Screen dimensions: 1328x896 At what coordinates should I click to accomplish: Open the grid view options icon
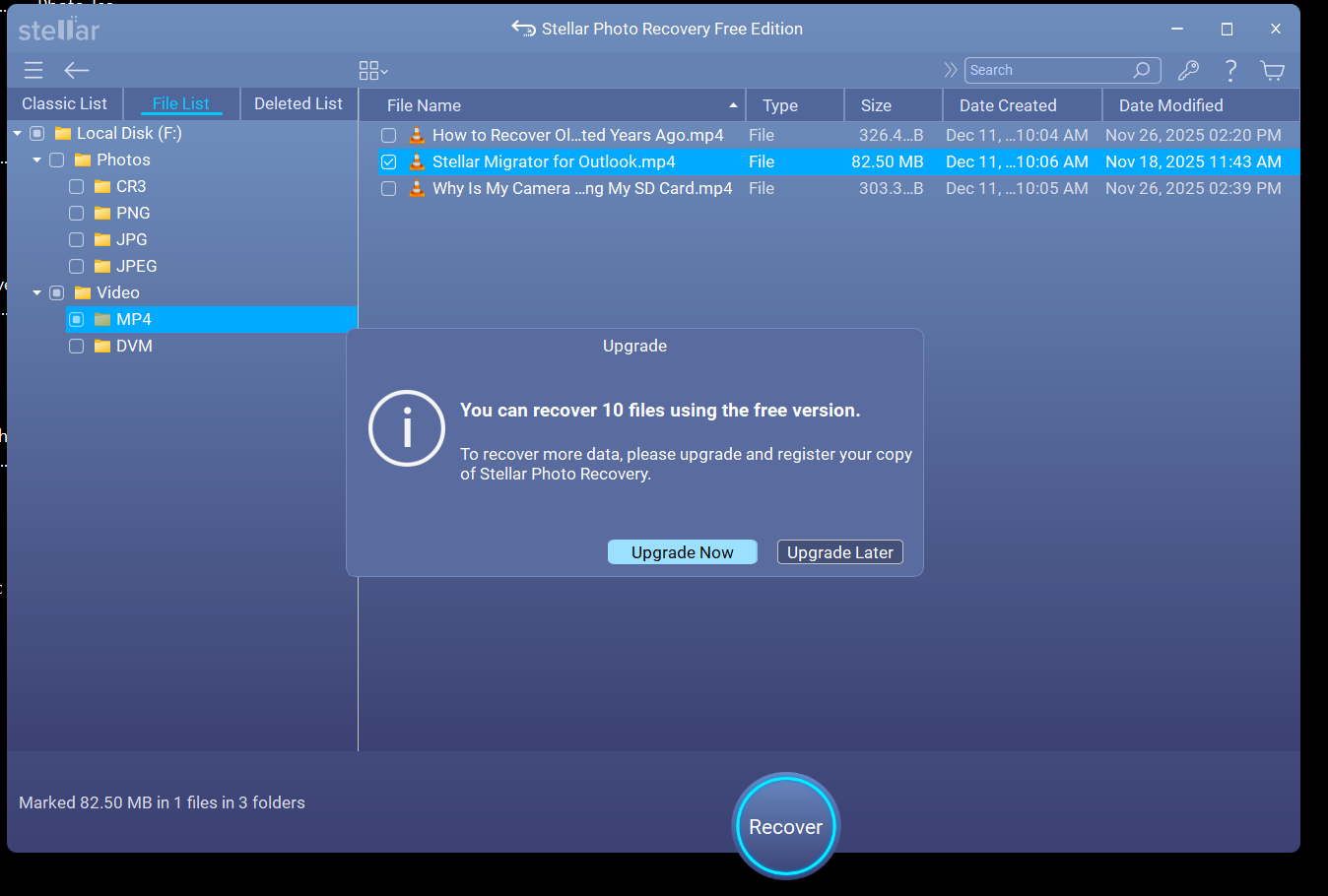click(x=373, y=70)
